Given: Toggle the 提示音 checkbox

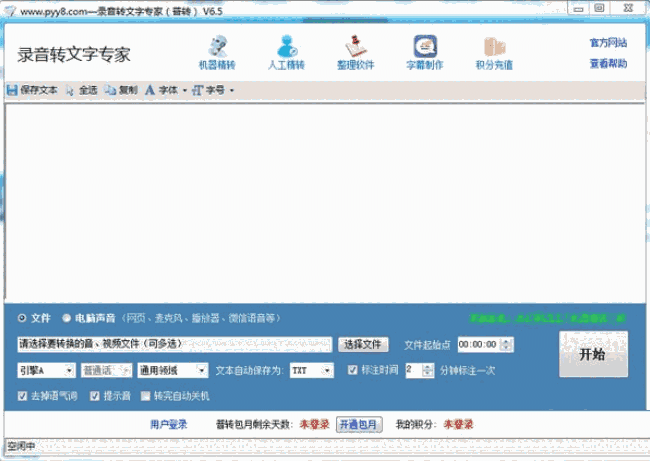Looking at the screenshot, I should (x=95, y=396).
